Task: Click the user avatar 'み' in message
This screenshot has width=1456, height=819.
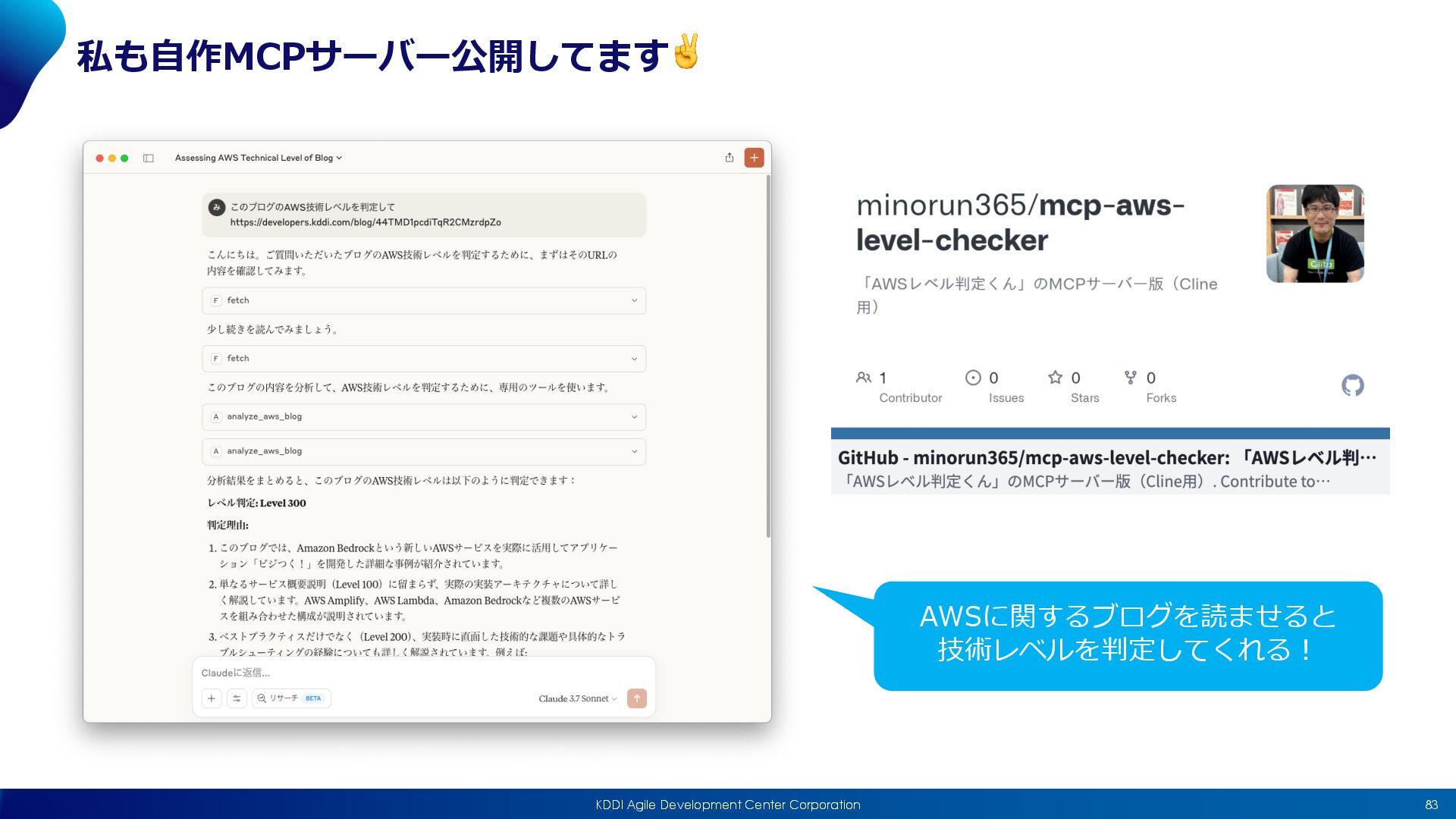Action: [x=217, y=207]
